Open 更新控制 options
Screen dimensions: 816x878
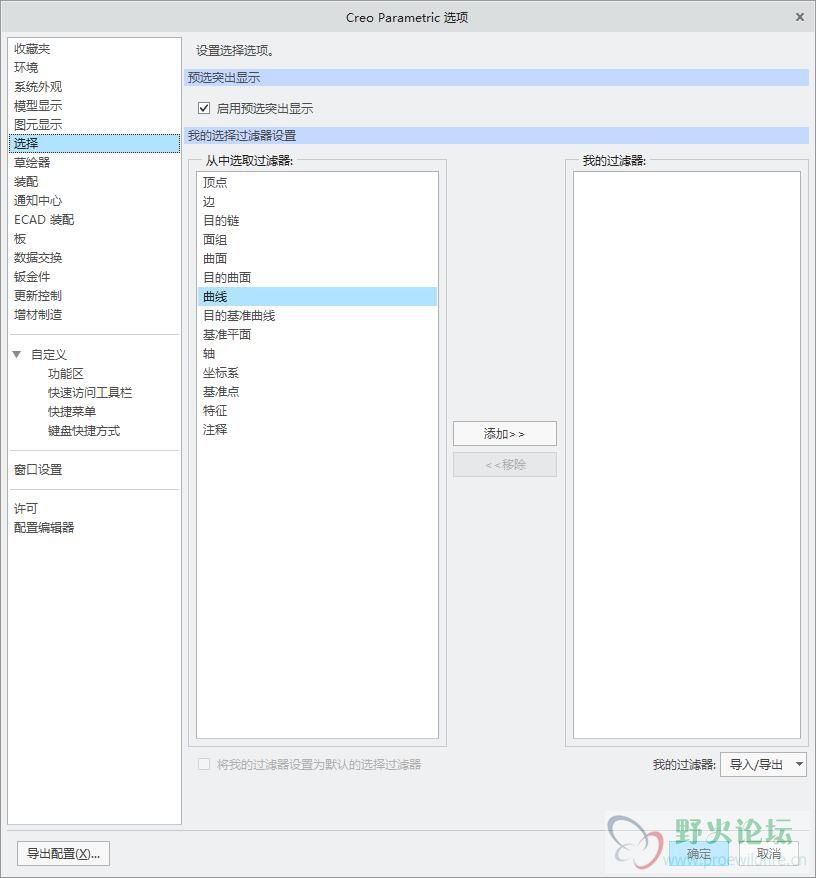38,296
